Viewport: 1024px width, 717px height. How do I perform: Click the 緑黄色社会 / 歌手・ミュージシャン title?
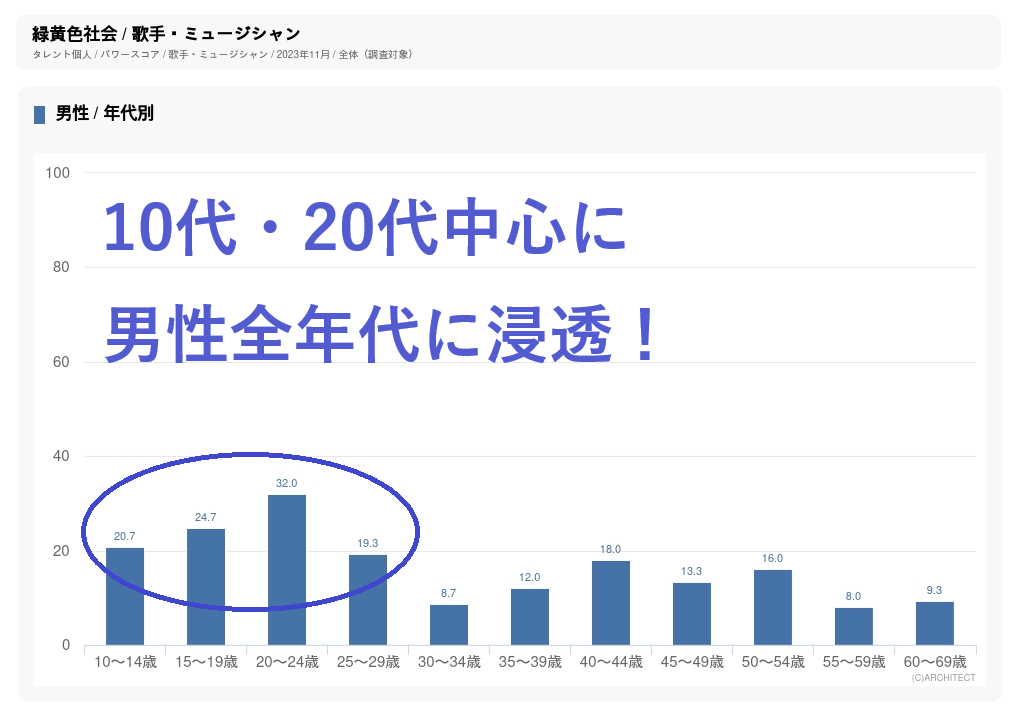click(166, 35)
